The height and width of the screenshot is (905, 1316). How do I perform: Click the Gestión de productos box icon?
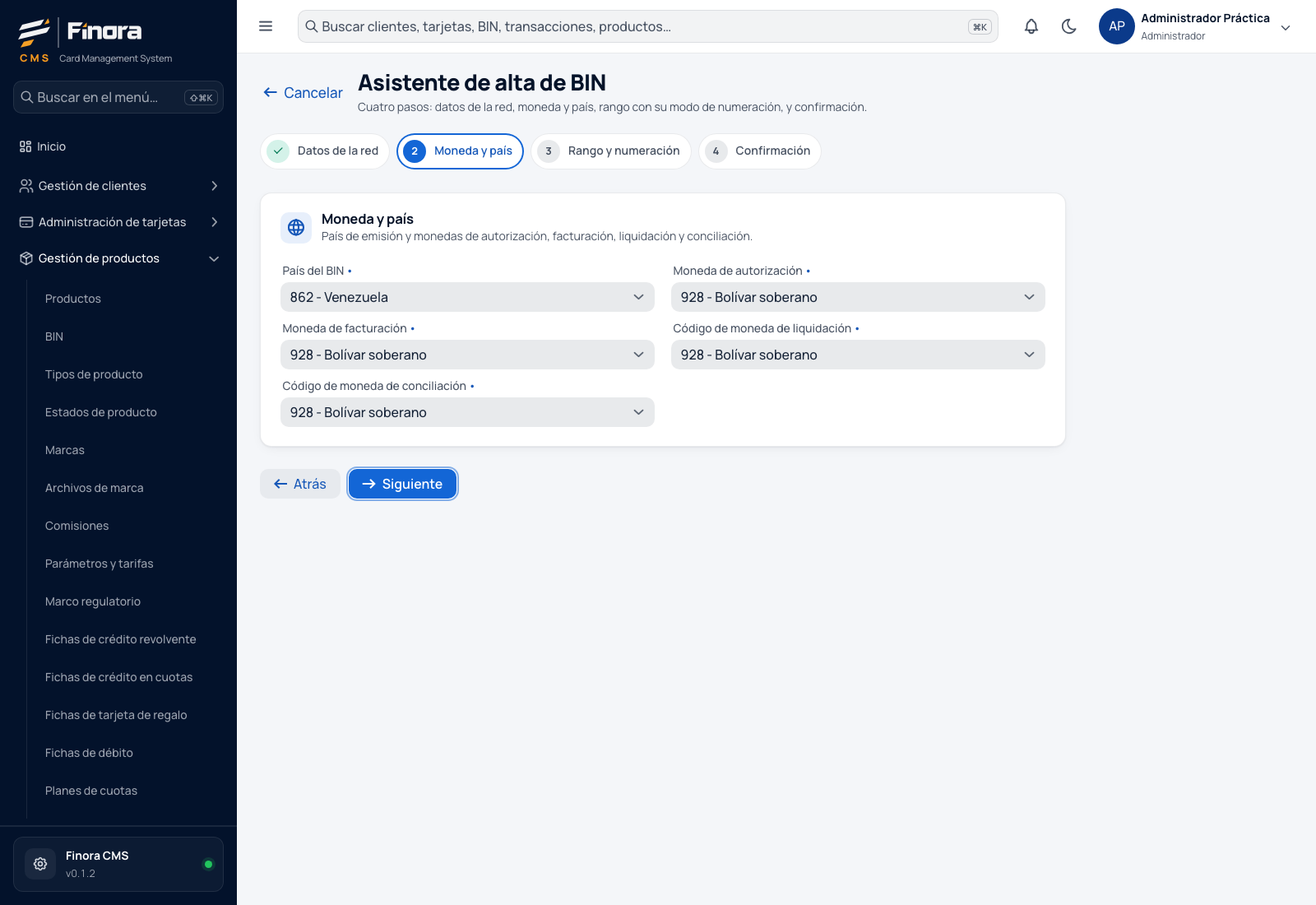[x=26, y=258]
